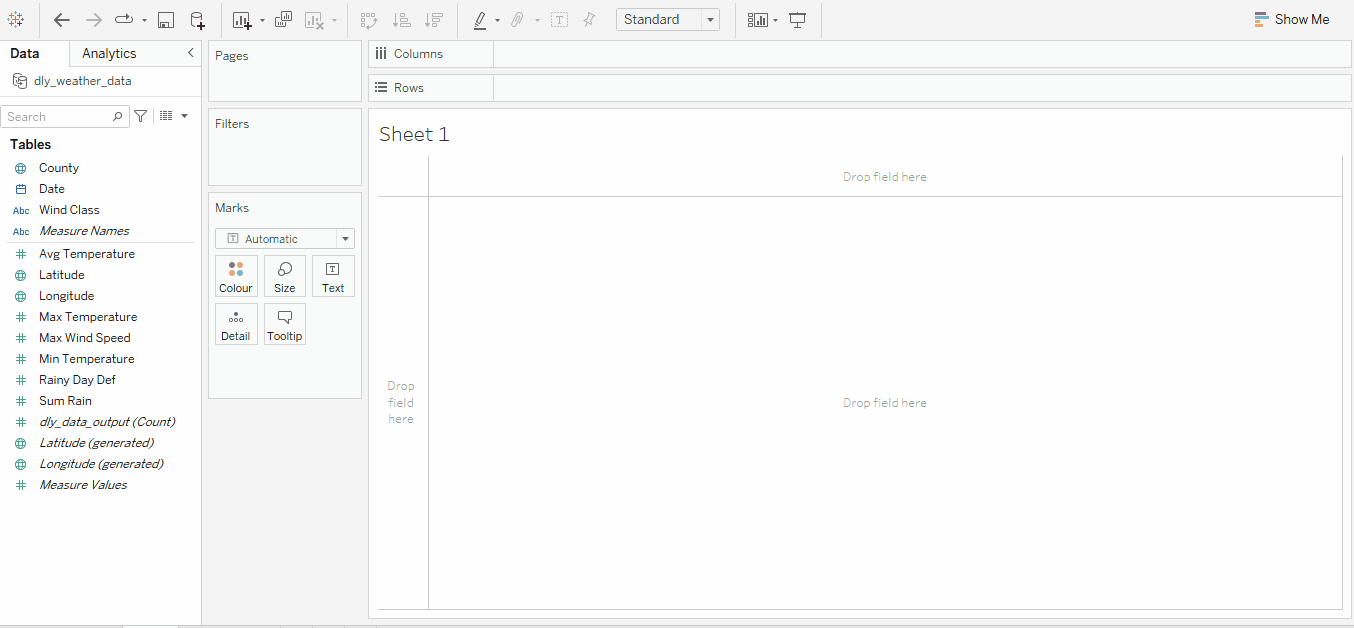This screenshot has height=628, width=1354.
Task: Click inside the fields Search box
Action: (55, 116)
